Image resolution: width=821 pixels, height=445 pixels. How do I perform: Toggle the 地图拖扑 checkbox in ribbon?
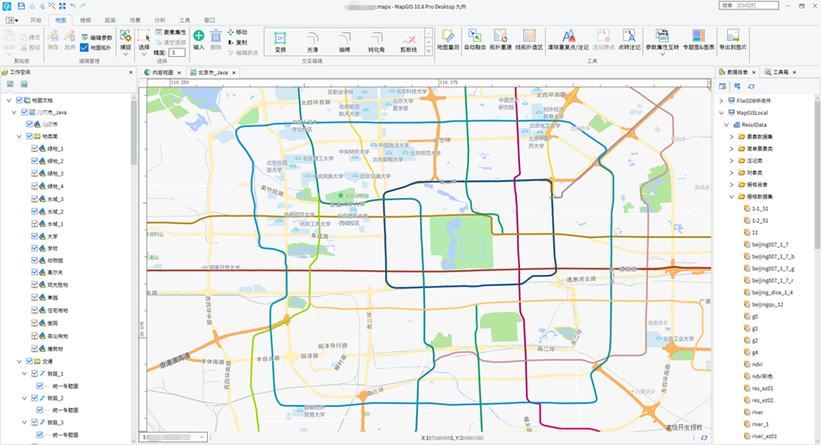(84, 48)
